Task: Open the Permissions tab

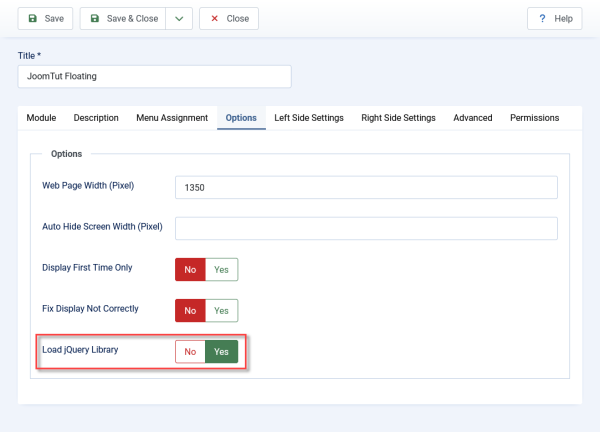Action: coord(534,118)
